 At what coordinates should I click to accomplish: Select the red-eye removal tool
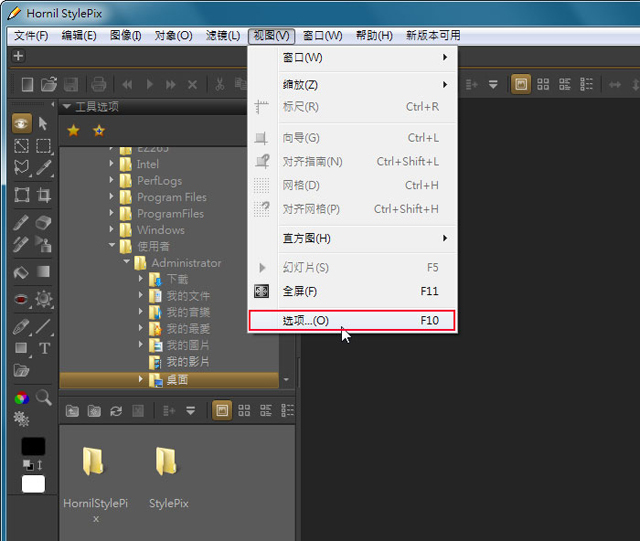22,299
